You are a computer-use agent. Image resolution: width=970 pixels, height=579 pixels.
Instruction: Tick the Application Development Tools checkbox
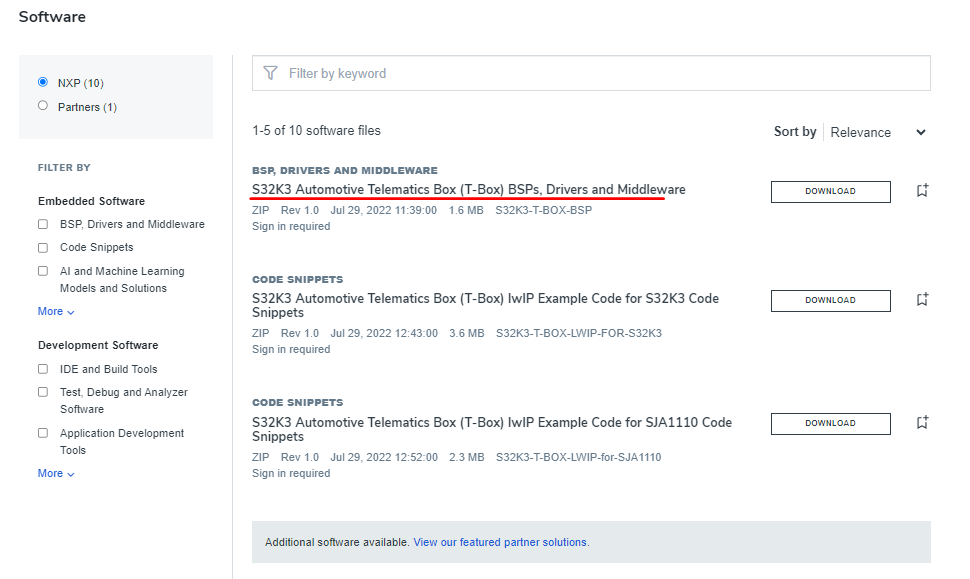tap(43, 433)
